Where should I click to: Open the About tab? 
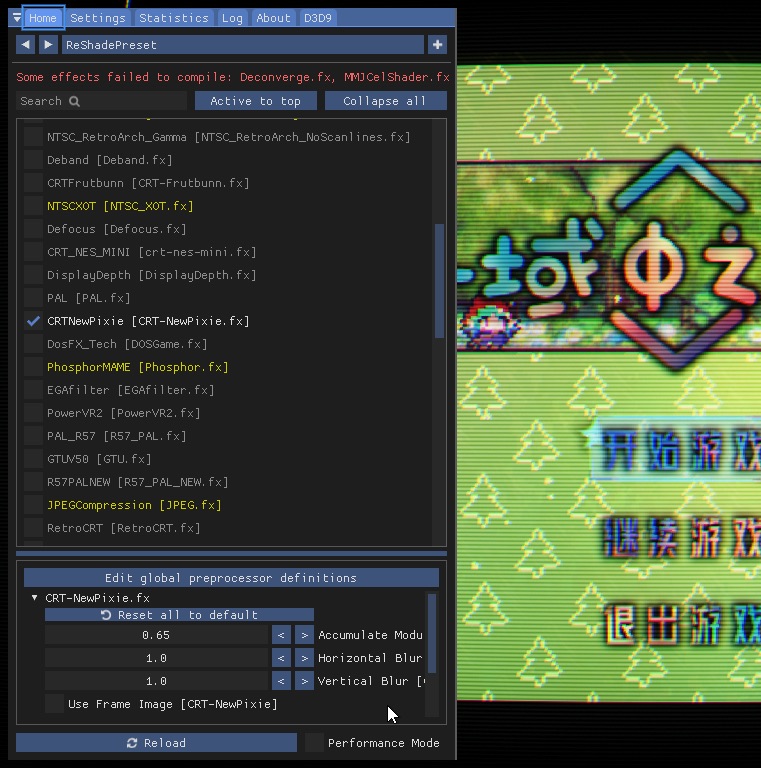tap(273, 18)
